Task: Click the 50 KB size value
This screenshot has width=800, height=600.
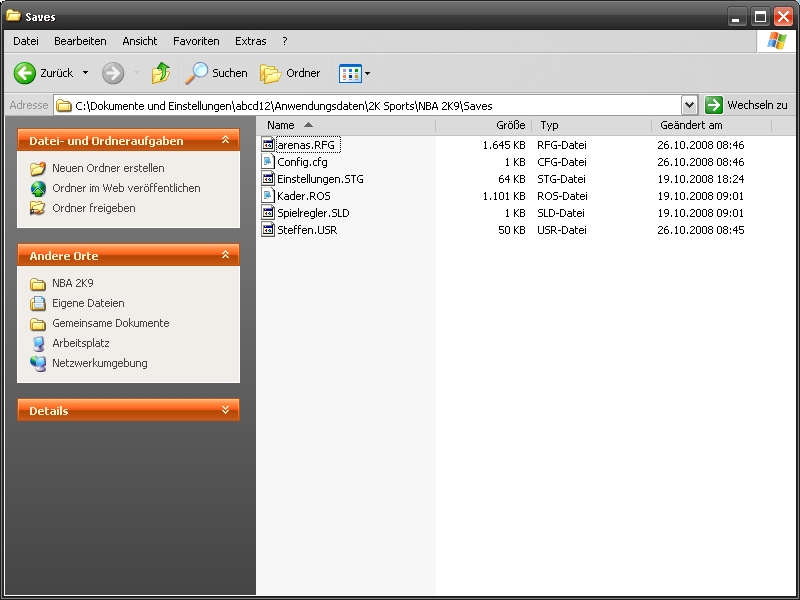Action: [512, 230]
